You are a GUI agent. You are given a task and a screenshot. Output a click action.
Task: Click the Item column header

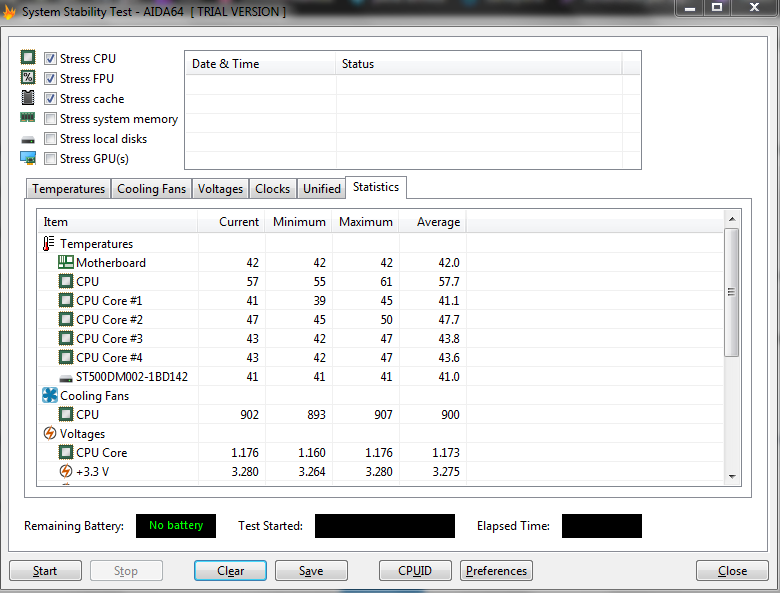[117, 222]
